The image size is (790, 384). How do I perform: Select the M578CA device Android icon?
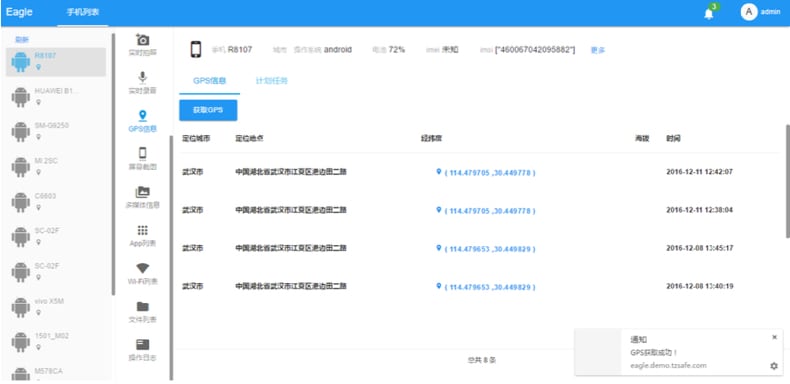[x=21, y=374]
